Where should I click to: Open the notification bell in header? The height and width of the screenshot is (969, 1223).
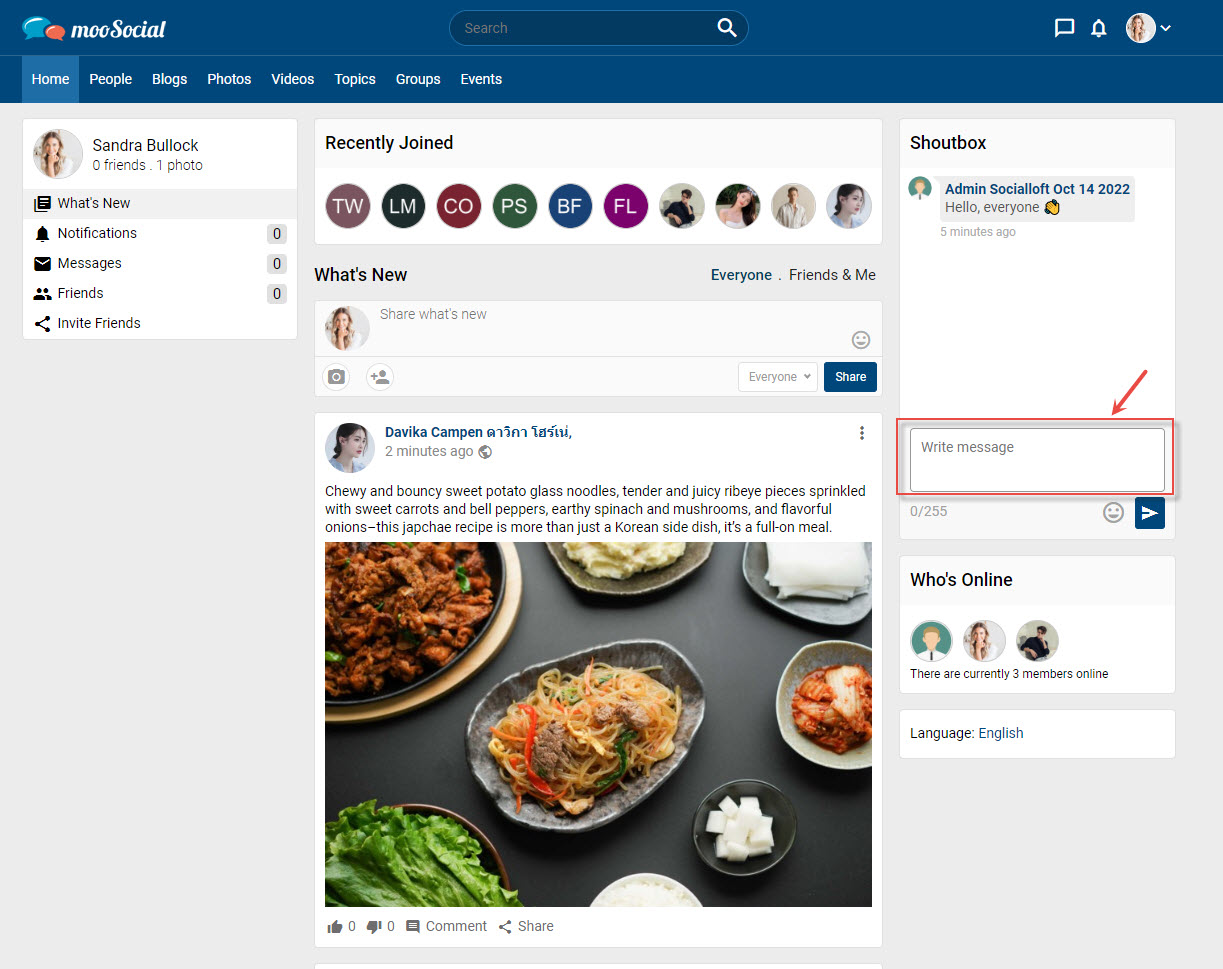pyautogui.click(x=1099, y=28)
